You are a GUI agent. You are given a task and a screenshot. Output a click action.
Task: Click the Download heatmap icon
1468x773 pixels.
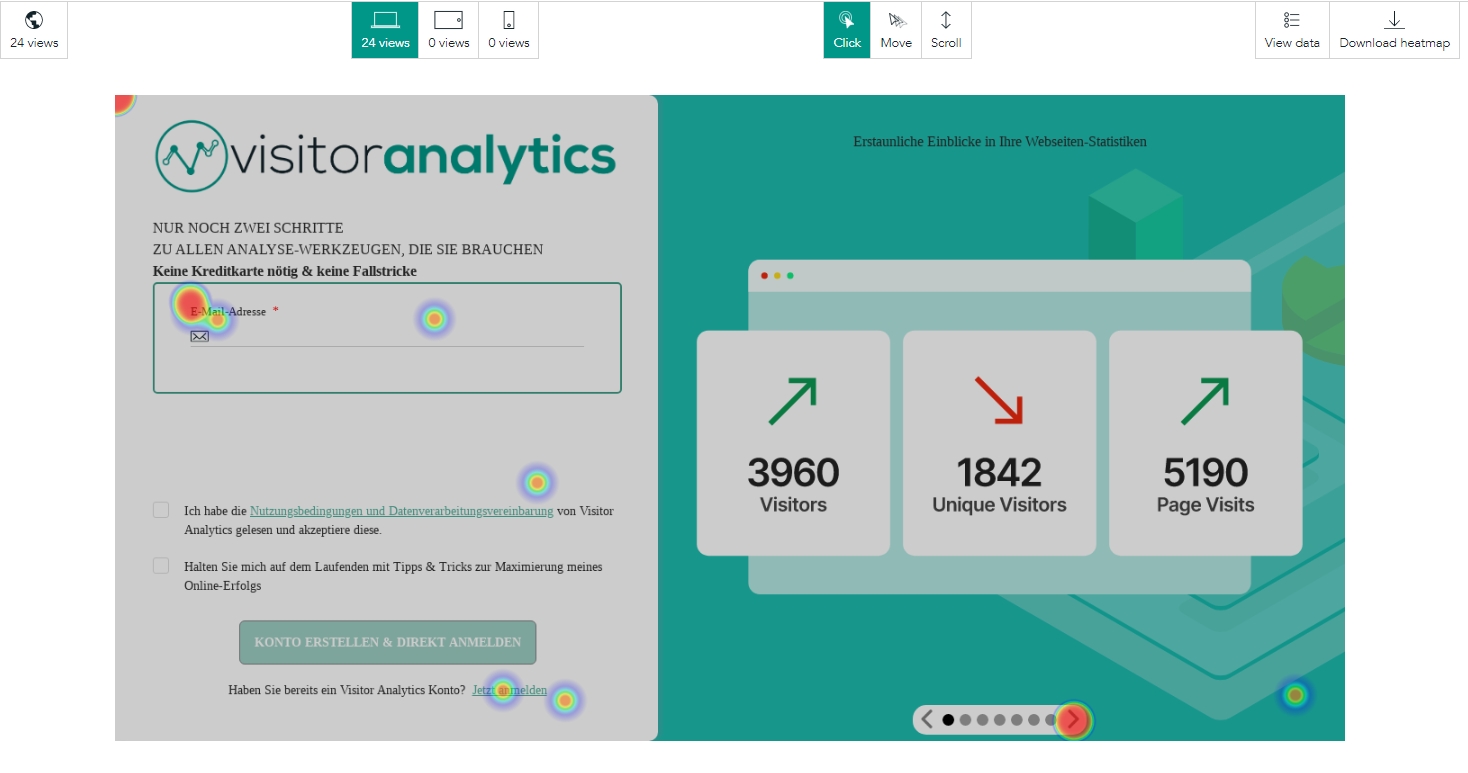[1394, 21]
